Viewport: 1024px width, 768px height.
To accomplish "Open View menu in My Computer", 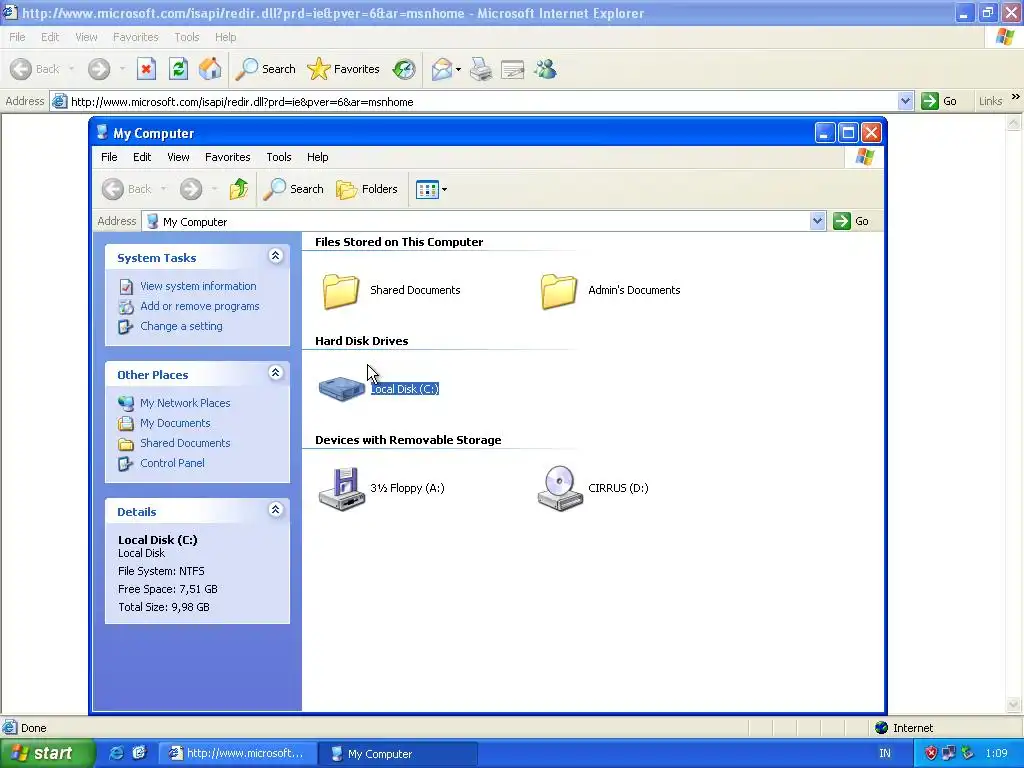I will (x=178, y=157).
